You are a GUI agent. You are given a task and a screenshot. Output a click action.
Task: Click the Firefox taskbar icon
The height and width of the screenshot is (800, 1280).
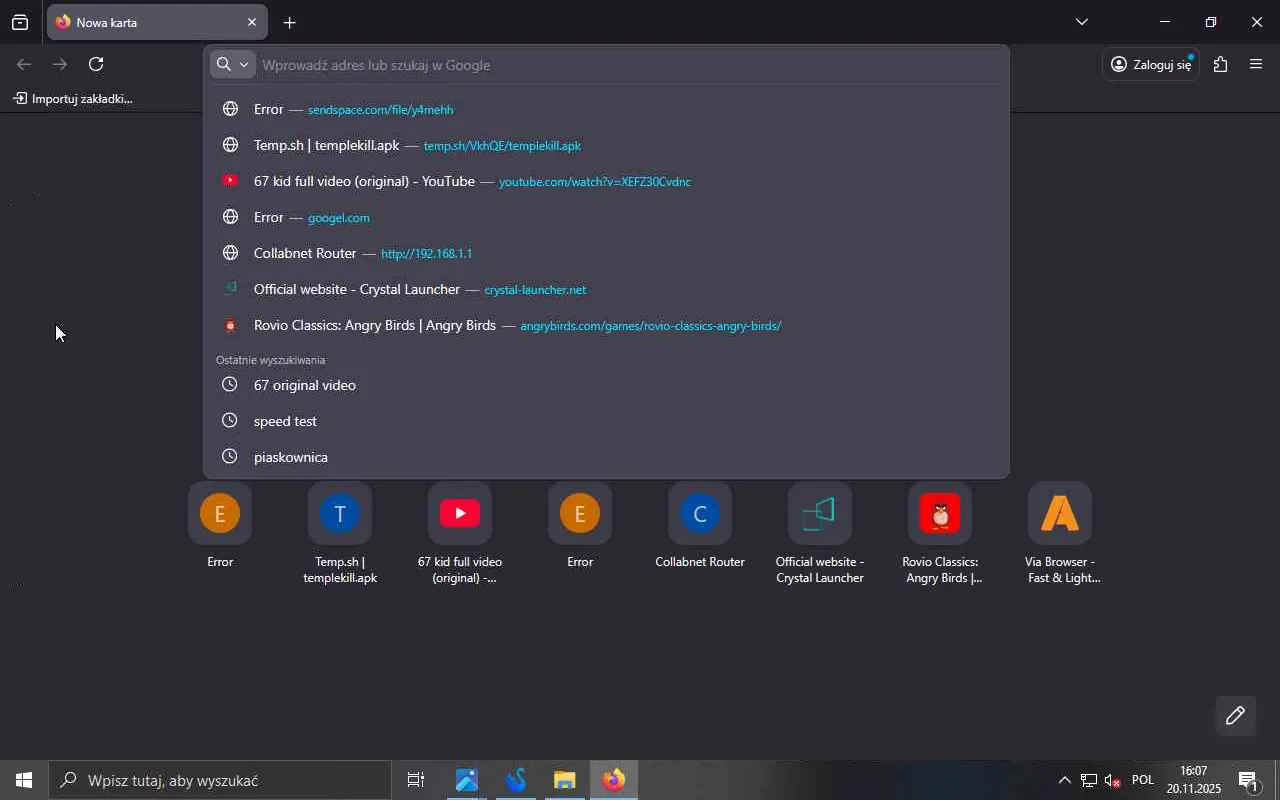click(x=614, y=780)
